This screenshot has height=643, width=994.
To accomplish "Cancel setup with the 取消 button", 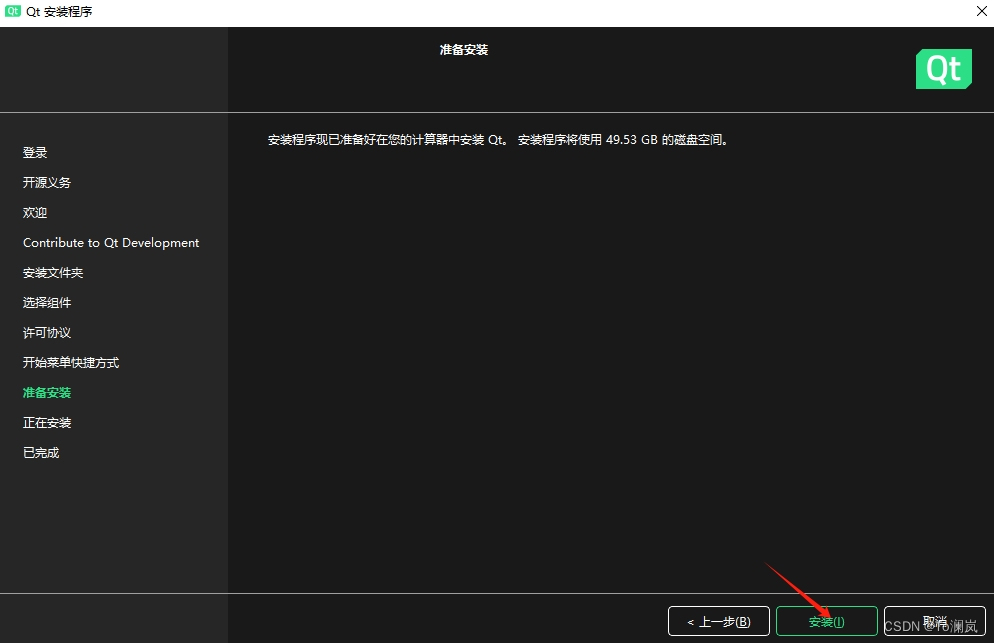I will pyautogui.click(x=935, y=621).
